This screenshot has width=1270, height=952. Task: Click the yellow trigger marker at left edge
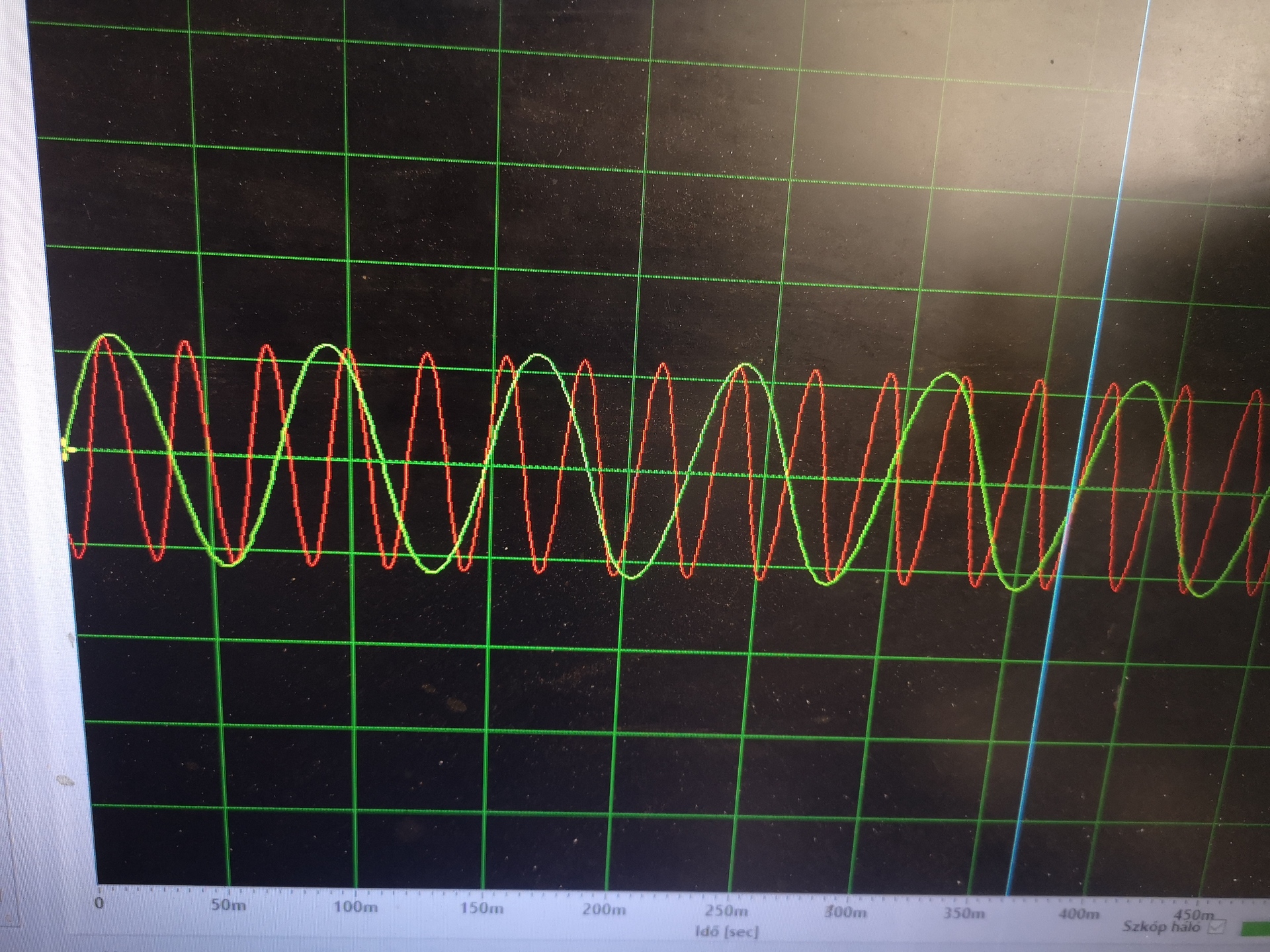pyautogui.click(x=67, y=449)
